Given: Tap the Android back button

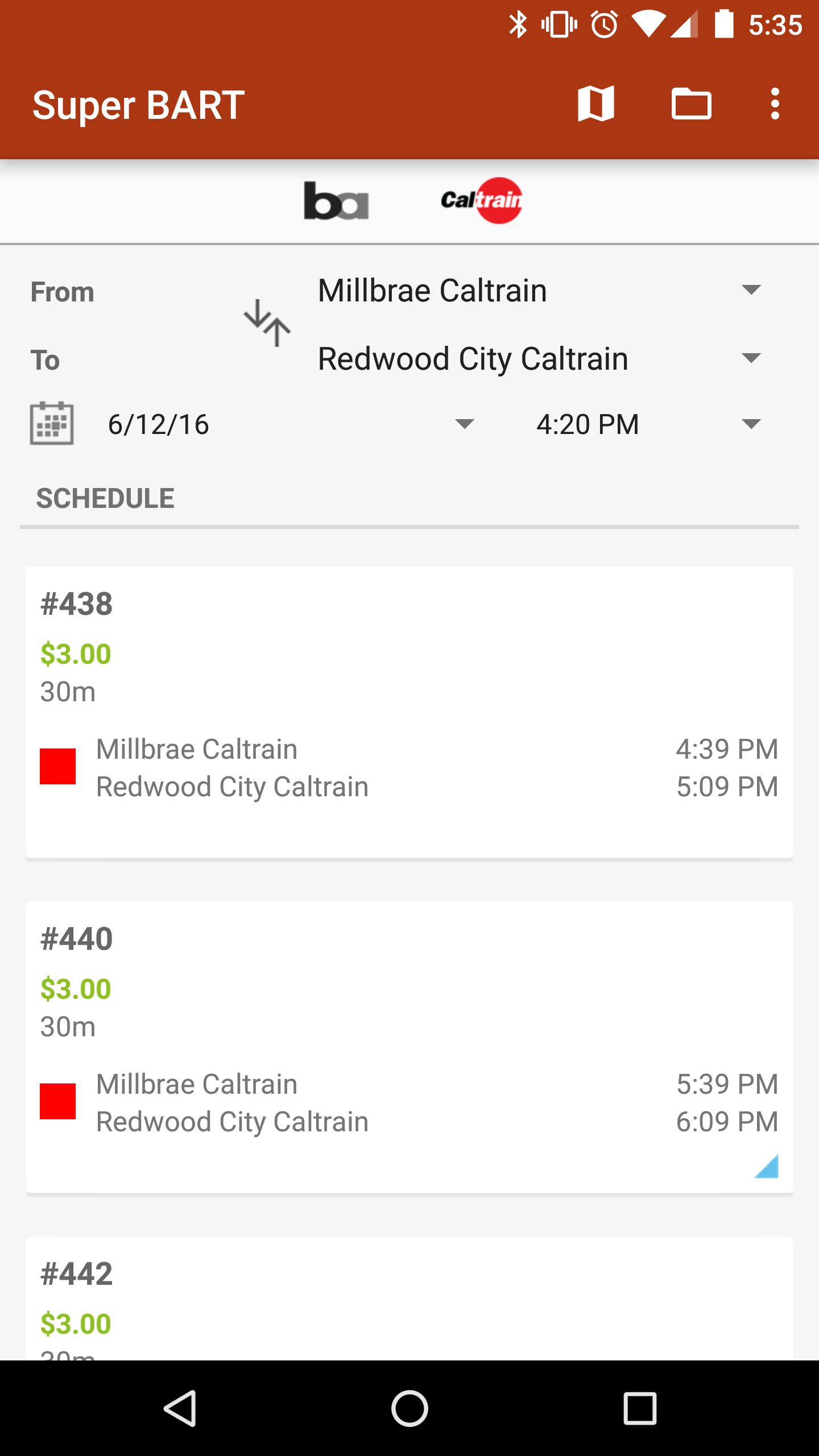Looking at the screenshot, I should tap(181, 1408).
